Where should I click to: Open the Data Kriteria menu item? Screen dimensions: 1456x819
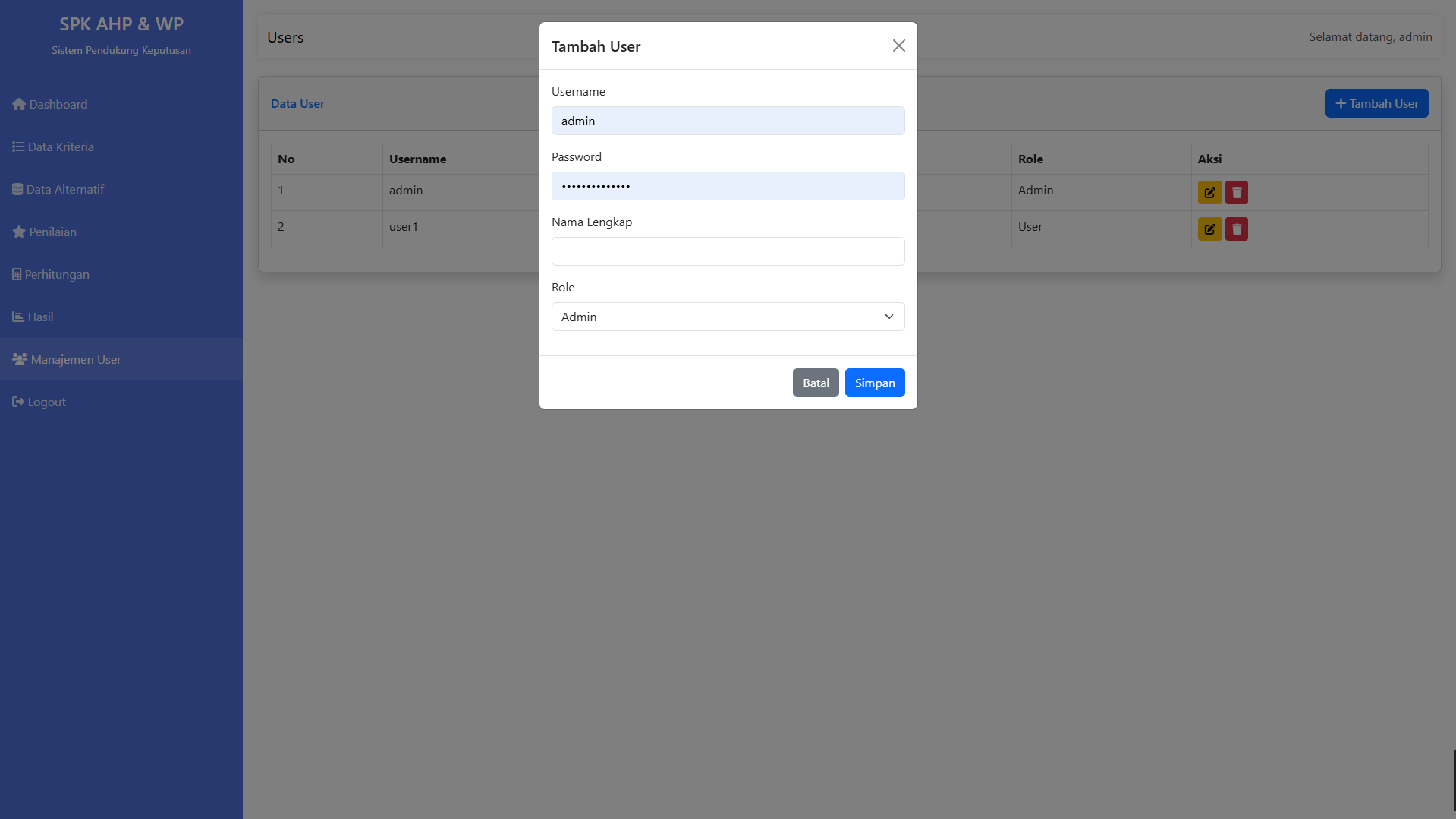pos(121,146)
